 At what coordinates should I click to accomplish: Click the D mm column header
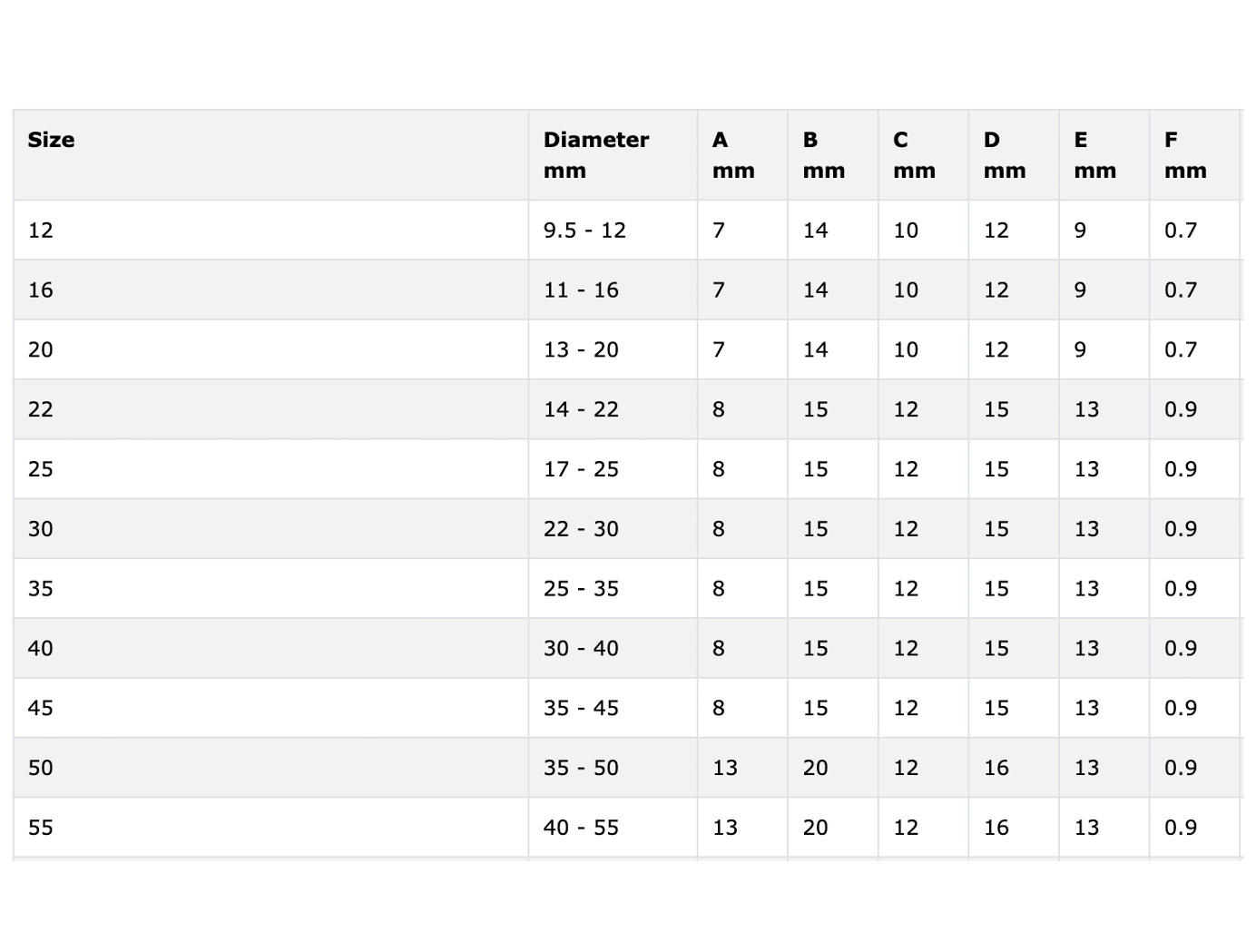click(1005, 154)
